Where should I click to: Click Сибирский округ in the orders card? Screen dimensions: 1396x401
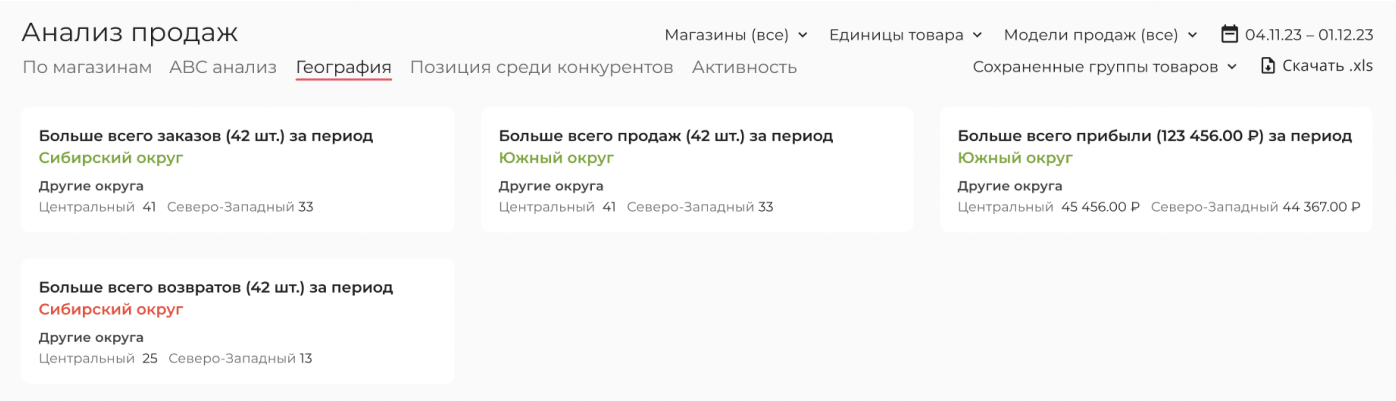coord(111,158)
